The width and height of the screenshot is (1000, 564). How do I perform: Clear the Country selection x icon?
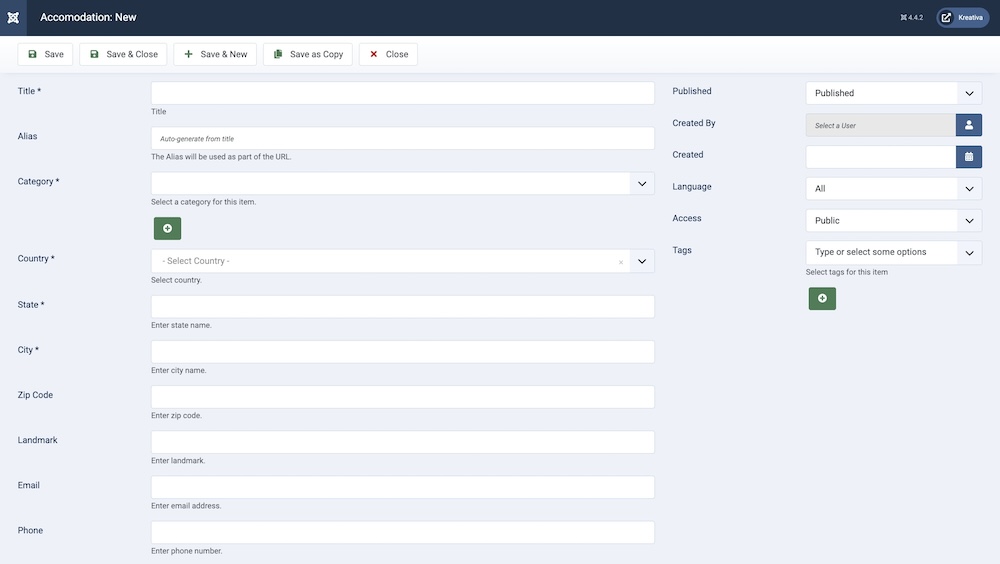[x=620, y=262]
